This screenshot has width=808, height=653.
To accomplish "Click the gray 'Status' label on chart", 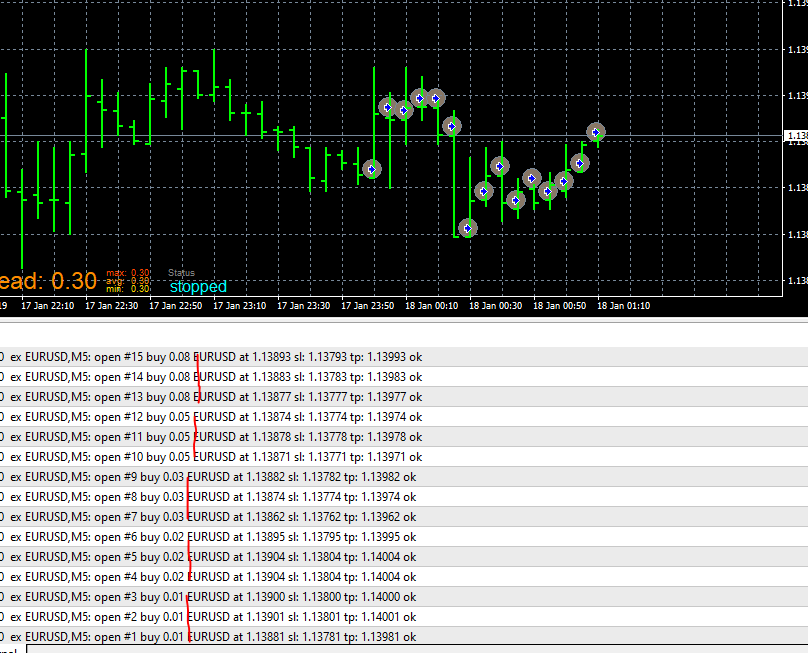I will click(x=181, y=273).
